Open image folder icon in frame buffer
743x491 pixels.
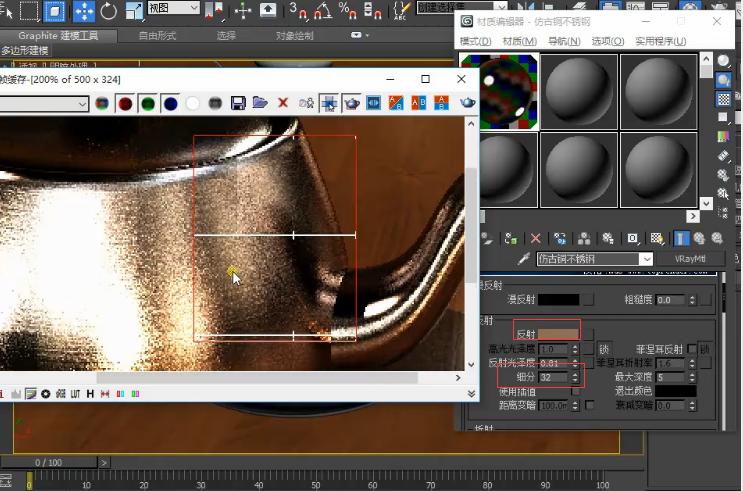pyautogui.click(x=260, y=103)
